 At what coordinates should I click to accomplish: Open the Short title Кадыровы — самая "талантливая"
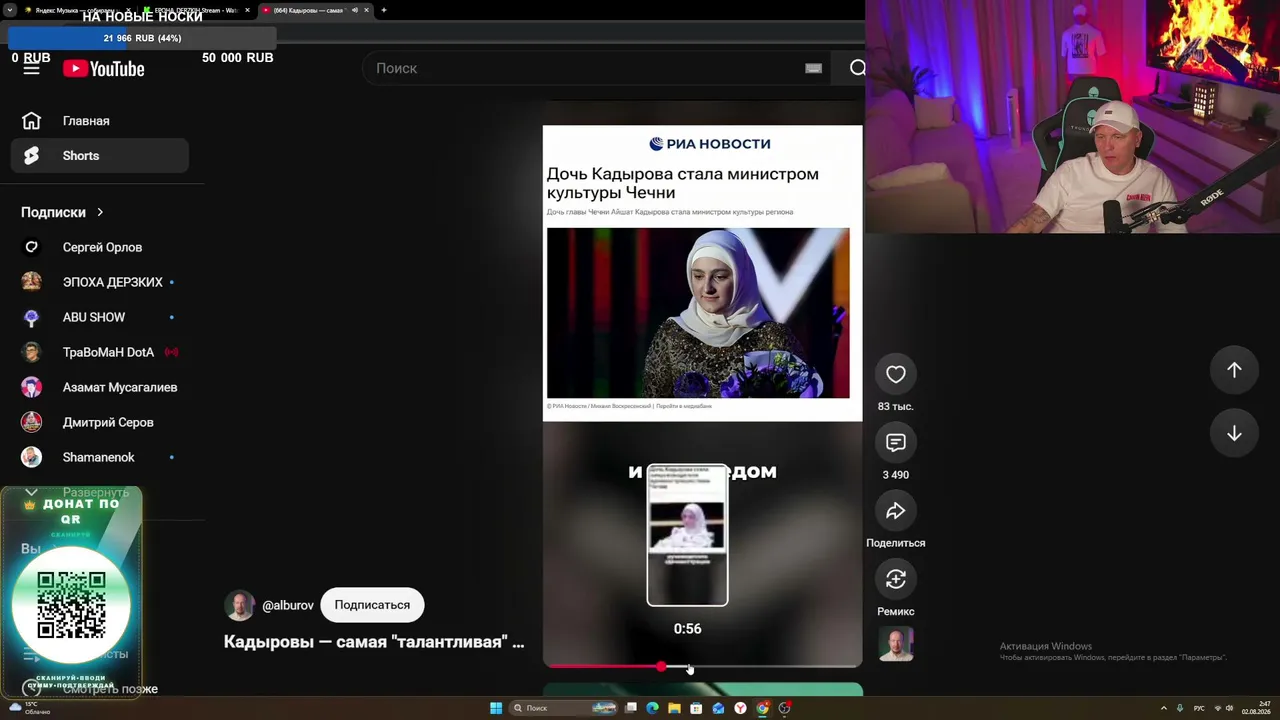374,642
